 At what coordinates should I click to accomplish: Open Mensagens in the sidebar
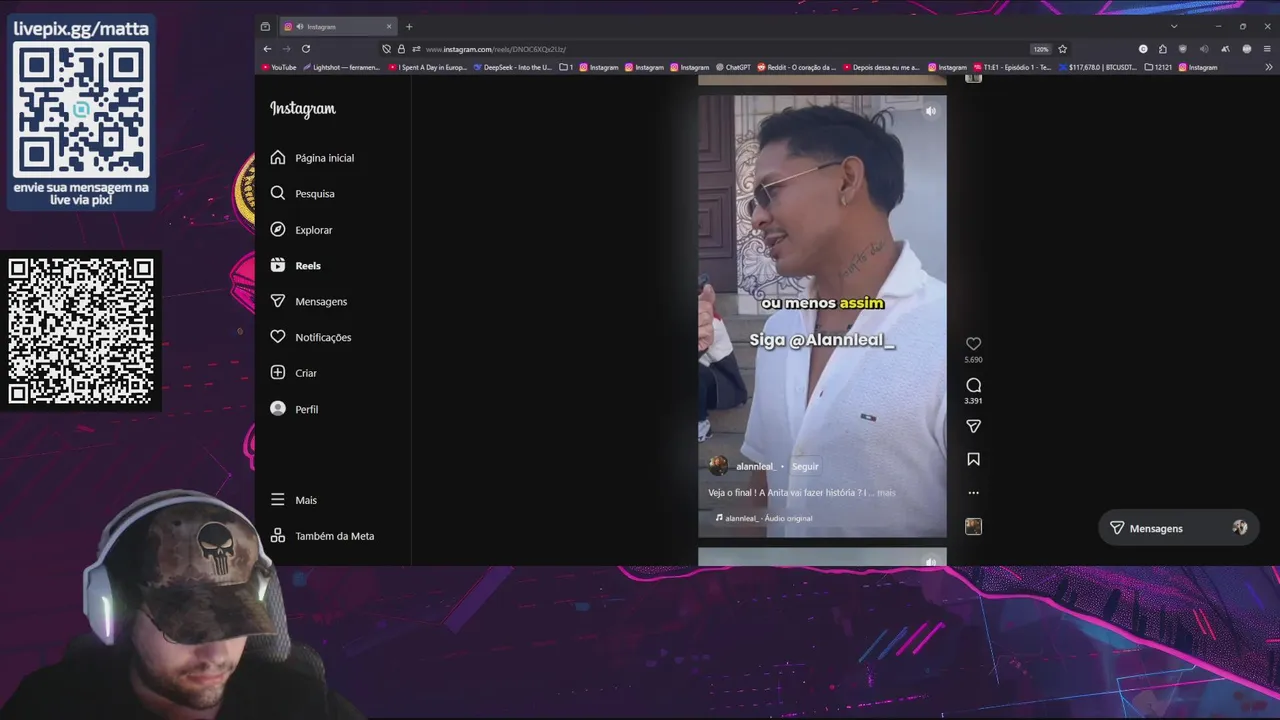308,301
